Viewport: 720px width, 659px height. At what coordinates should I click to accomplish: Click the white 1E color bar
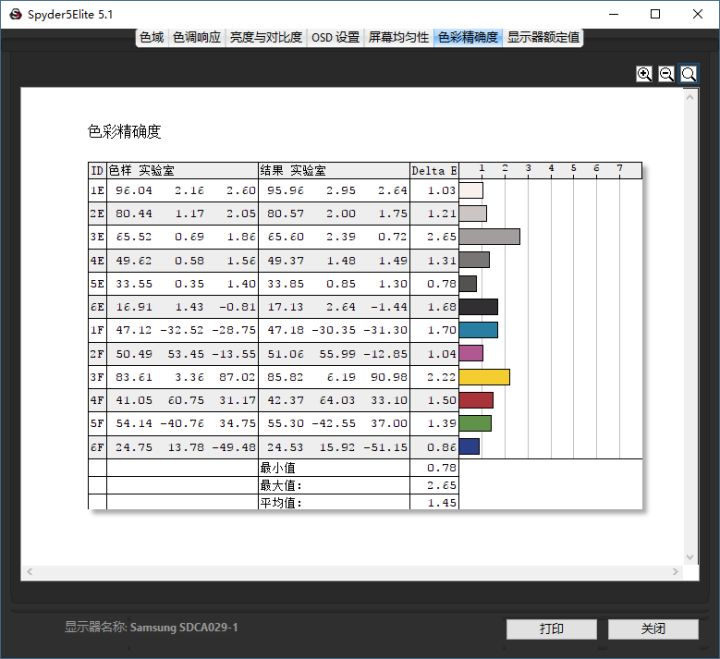tap(471, 190)
